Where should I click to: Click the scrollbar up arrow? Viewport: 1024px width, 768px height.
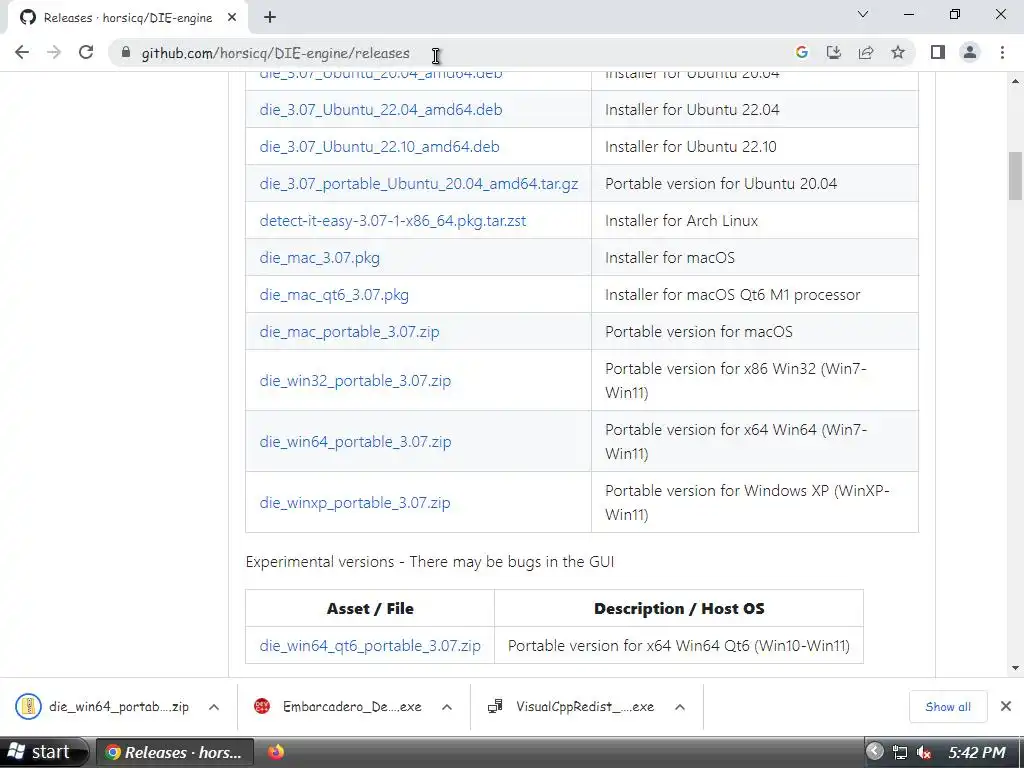pos(1015,82)
